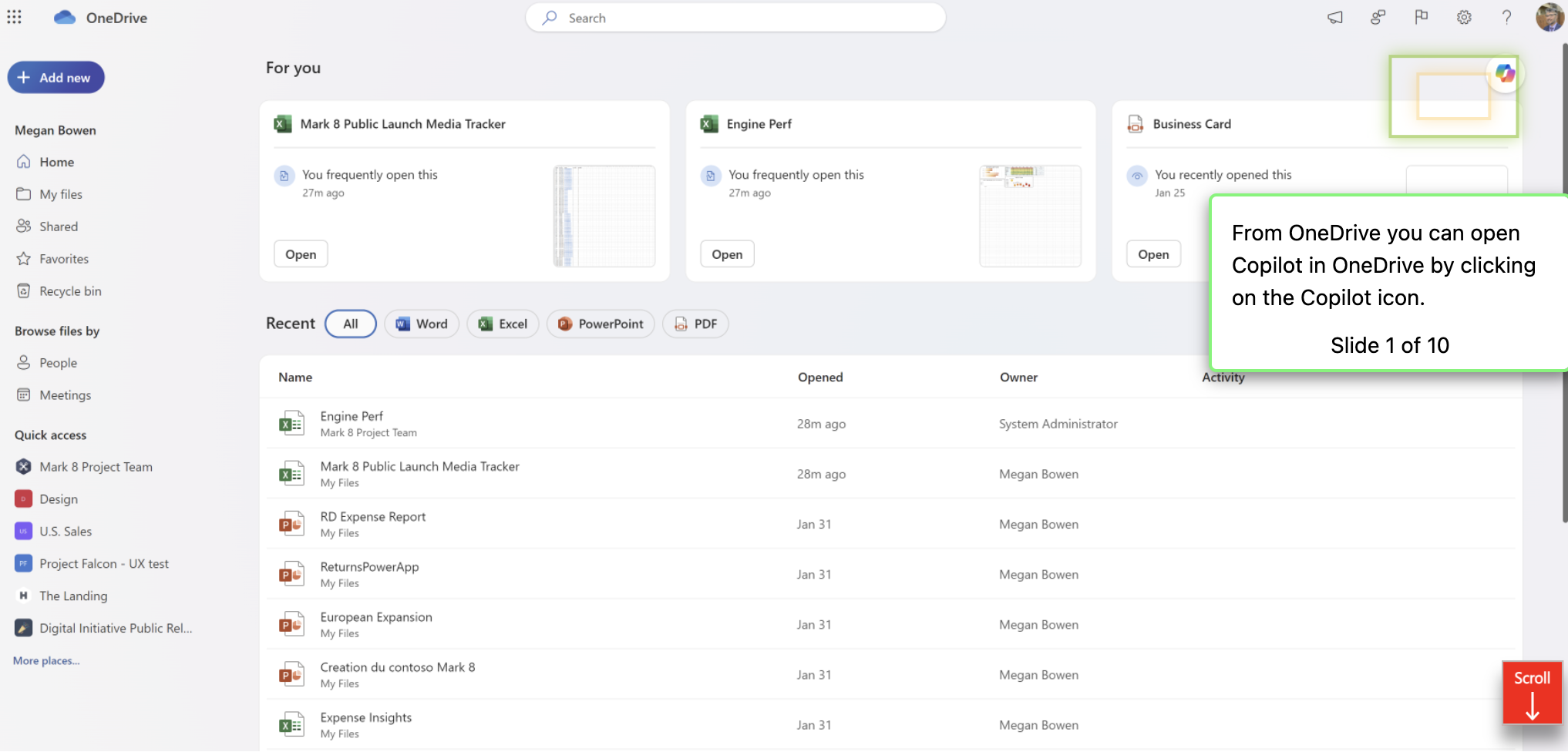This screenshot has width=1568, height=752.
Task: Open European Expansion file name
Action: tap(376, 617)
